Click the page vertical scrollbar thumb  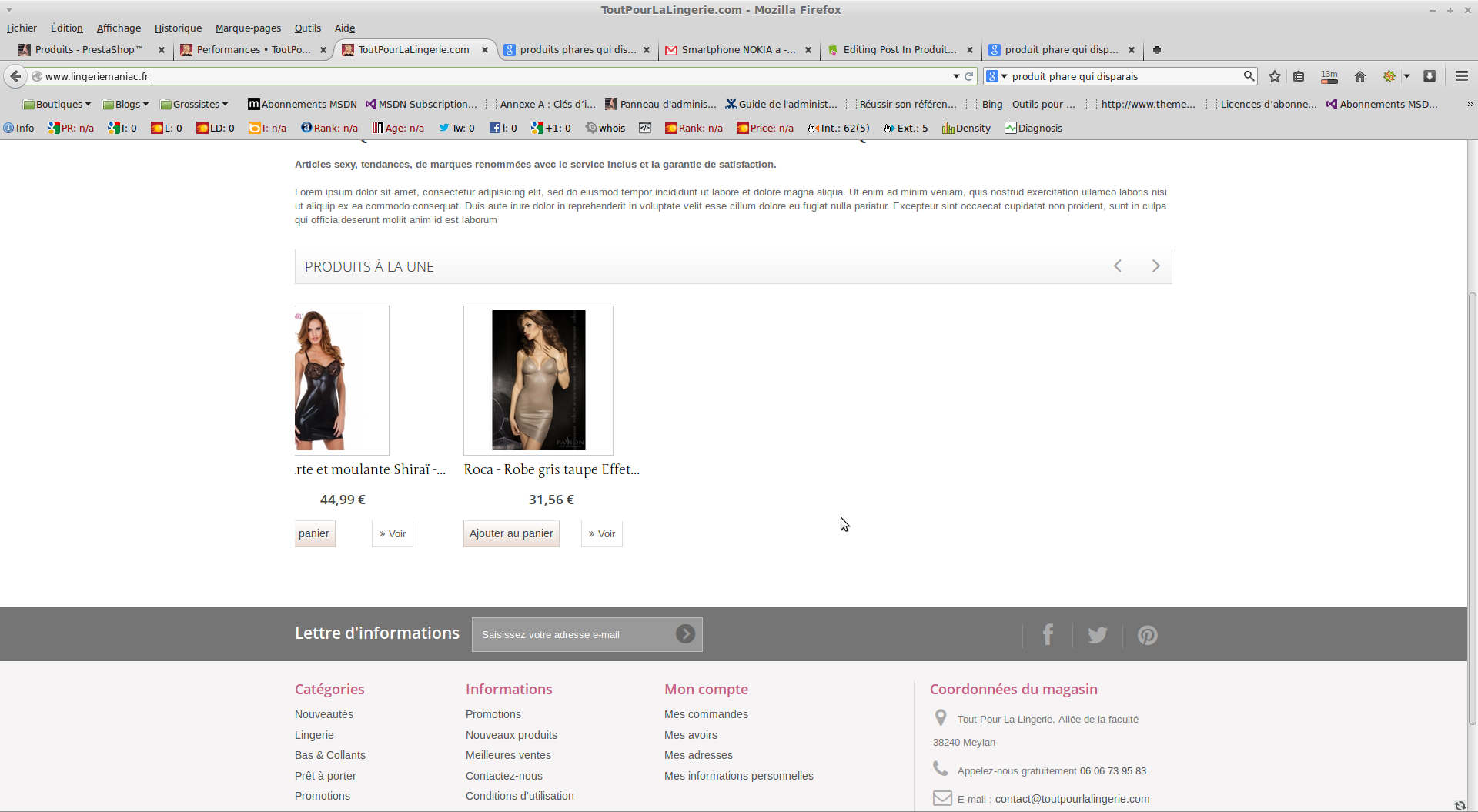1472,508
